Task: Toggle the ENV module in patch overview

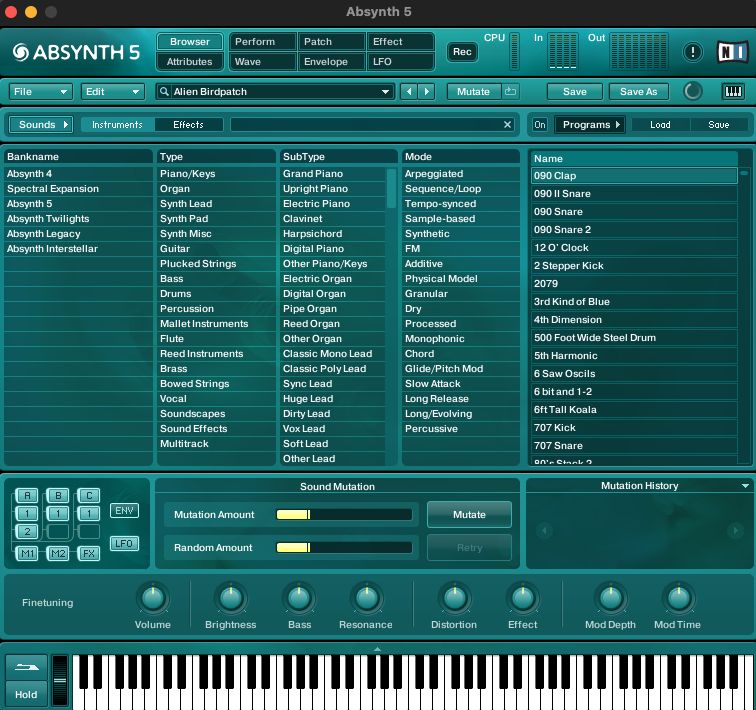Action: click(124, 511)
